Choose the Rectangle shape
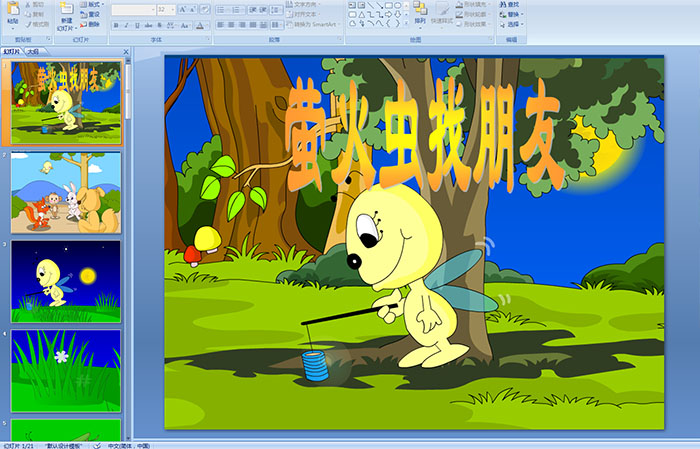Image resolution: width=700 pixels, height=449 pixels. coord(389,5)
